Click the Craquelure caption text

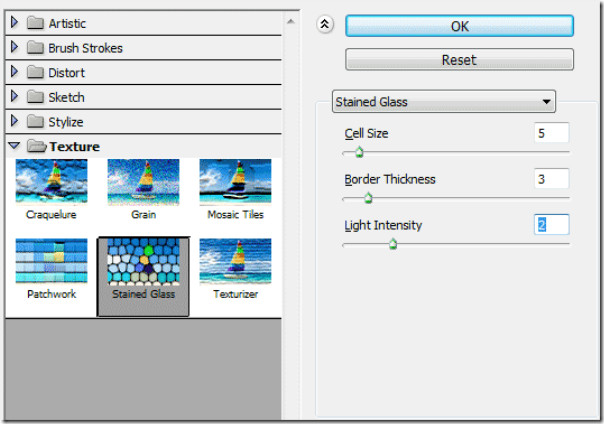[51, 215]
